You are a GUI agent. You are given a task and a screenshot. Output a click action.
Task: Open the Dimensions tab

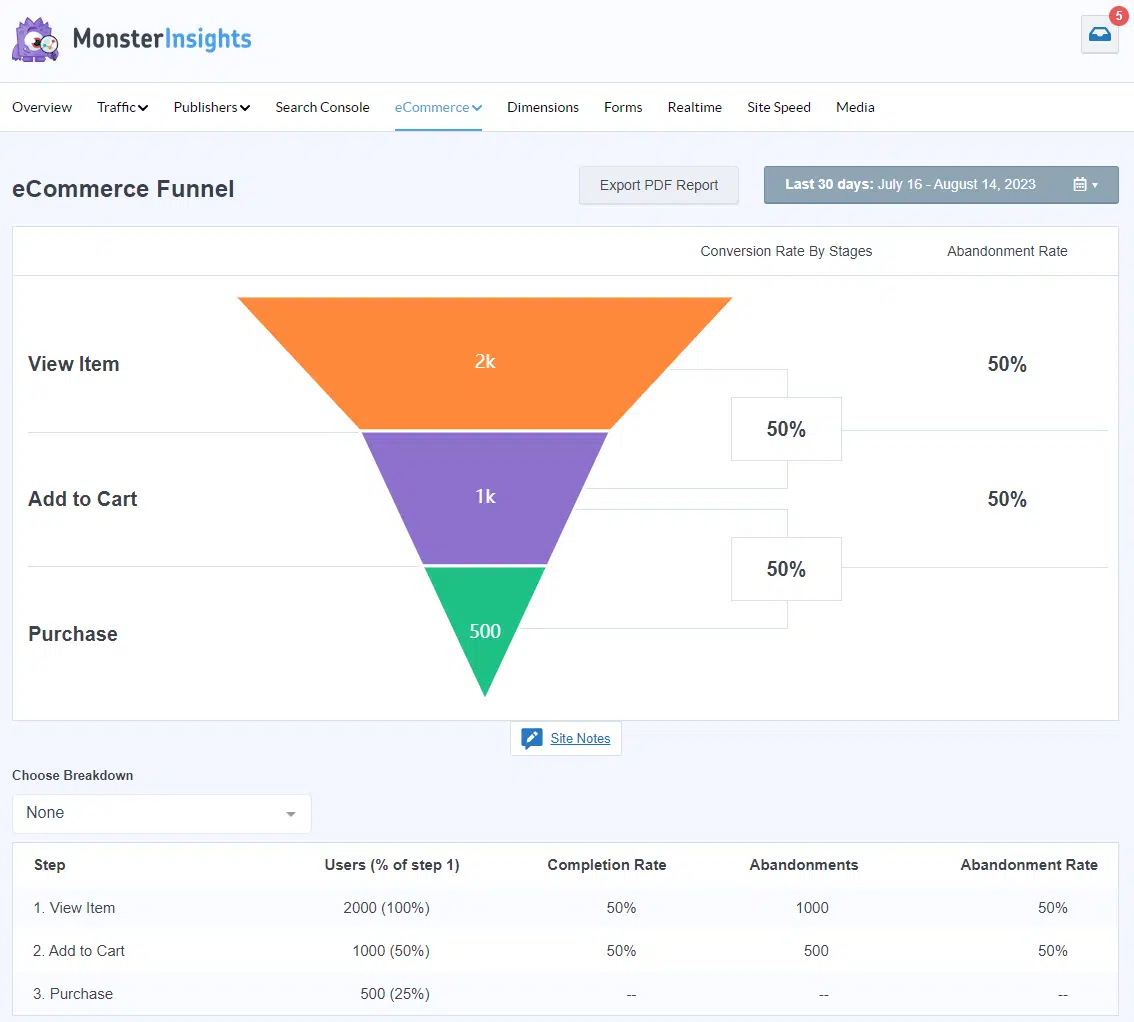click(x=542, y=107)
